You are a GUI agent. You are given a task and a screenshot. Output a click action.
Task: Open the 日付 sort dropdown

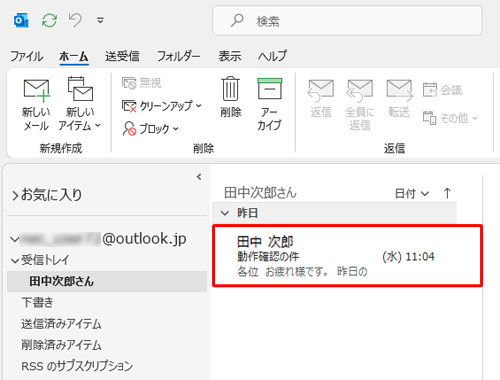[x=412, y=193]
